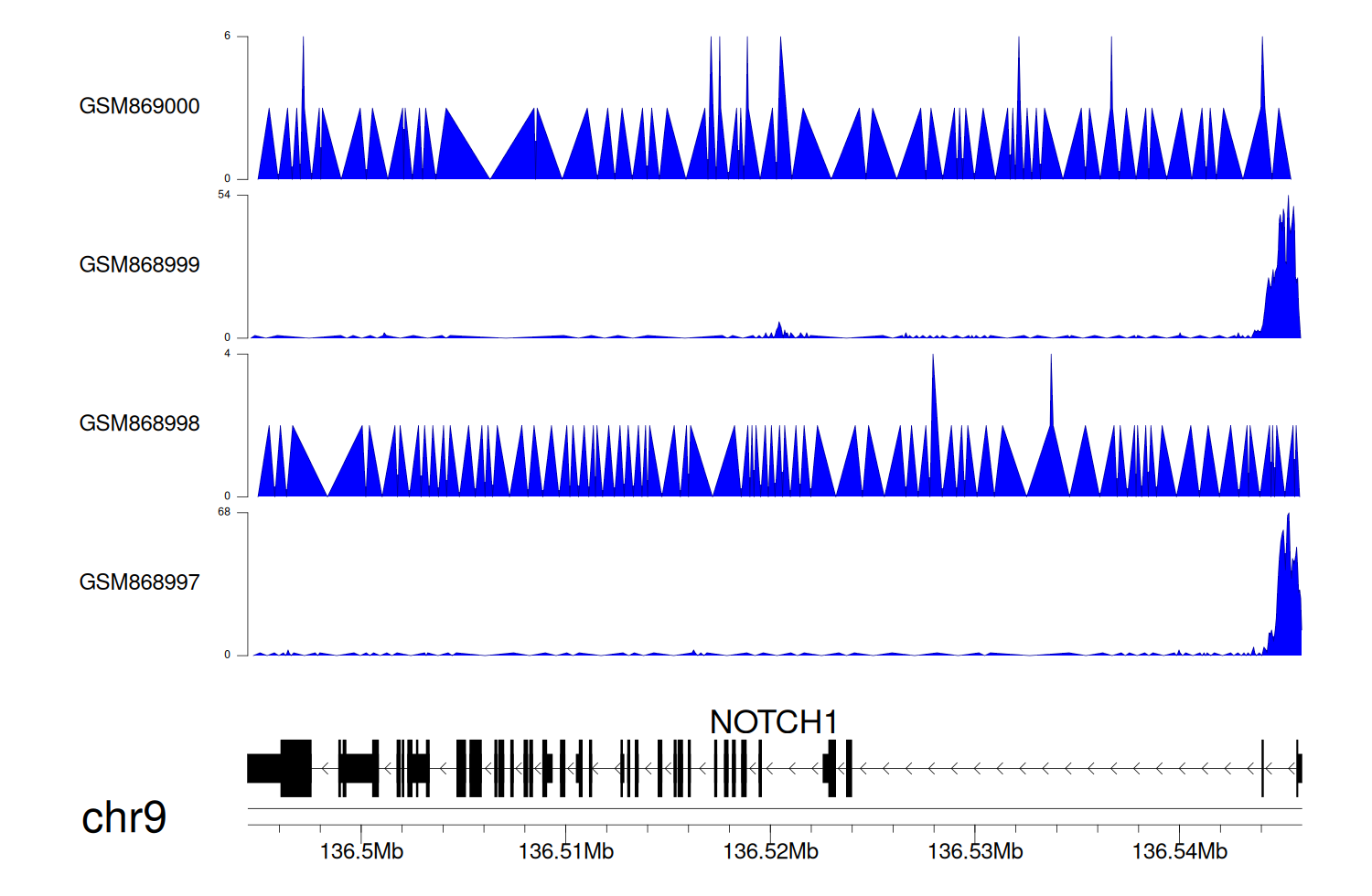Click the chr9 chromosome label

point(123,817)
